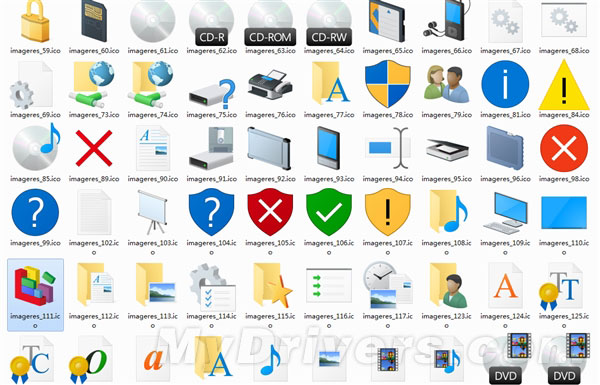Click the orange letter A font imageres_124.ico

click(x=505, y=285)
